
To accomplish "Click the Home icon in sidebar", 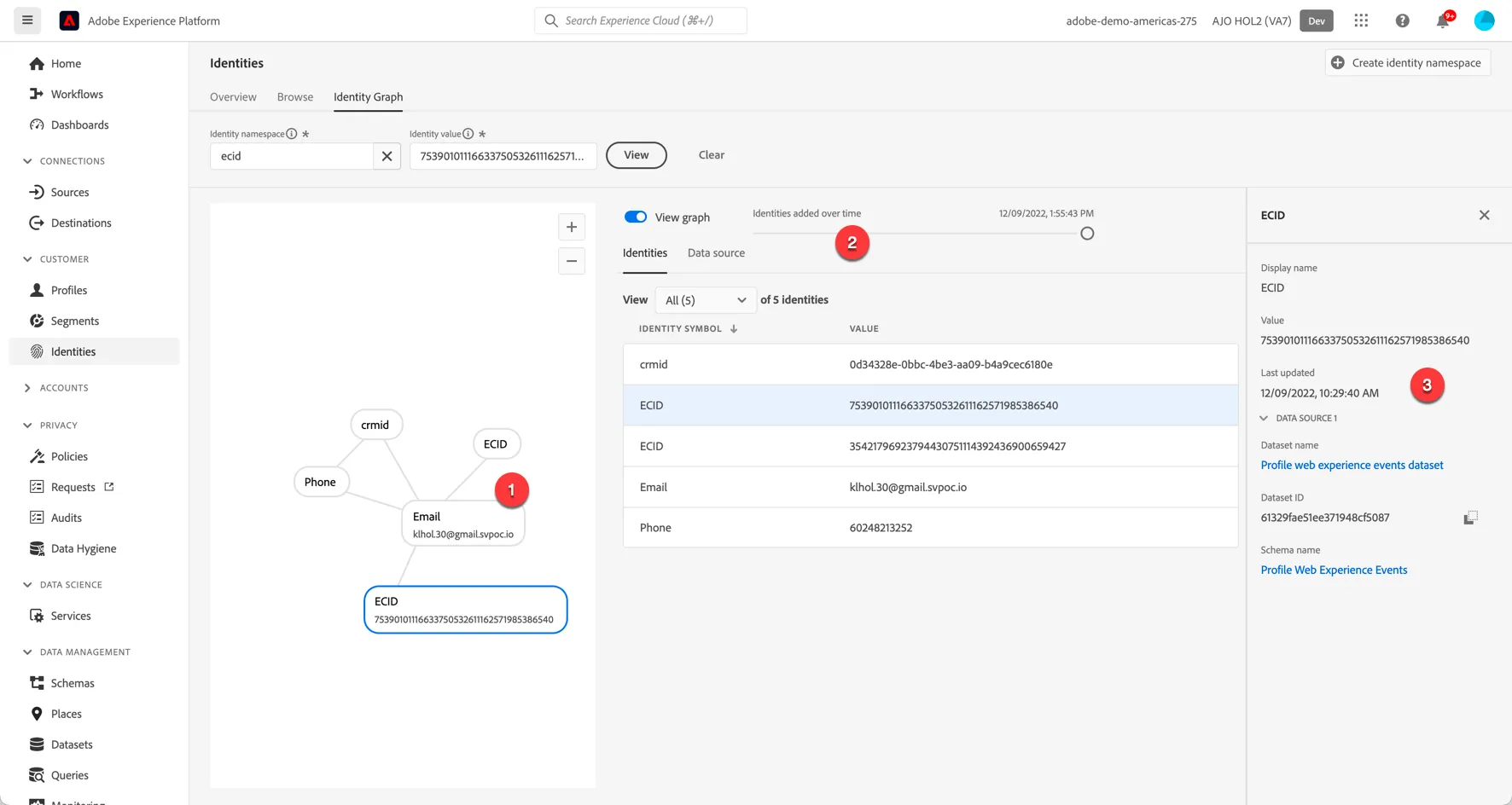I will click(x=37, y=64).
